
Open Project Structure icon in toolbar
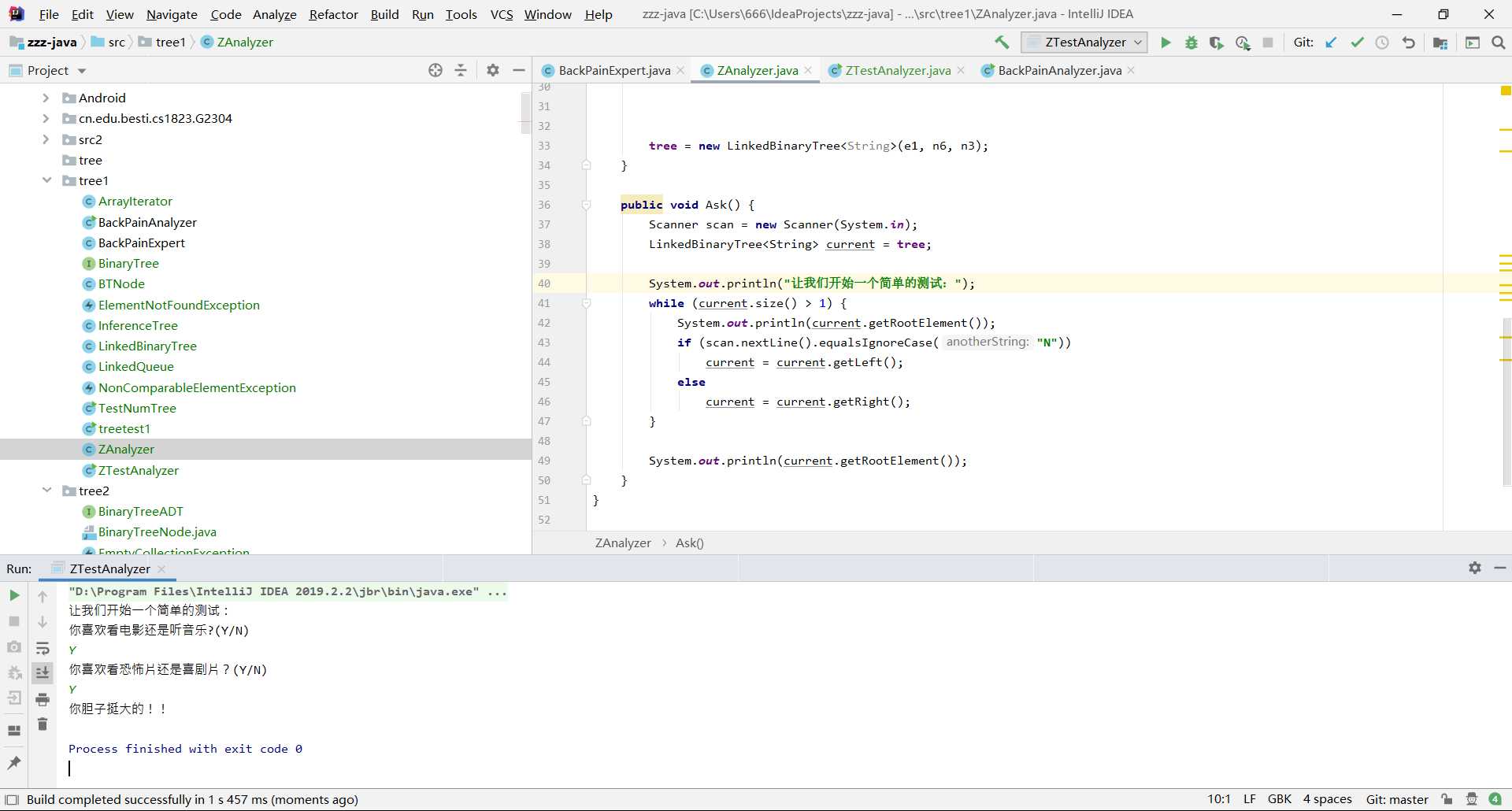(1440, 43)
